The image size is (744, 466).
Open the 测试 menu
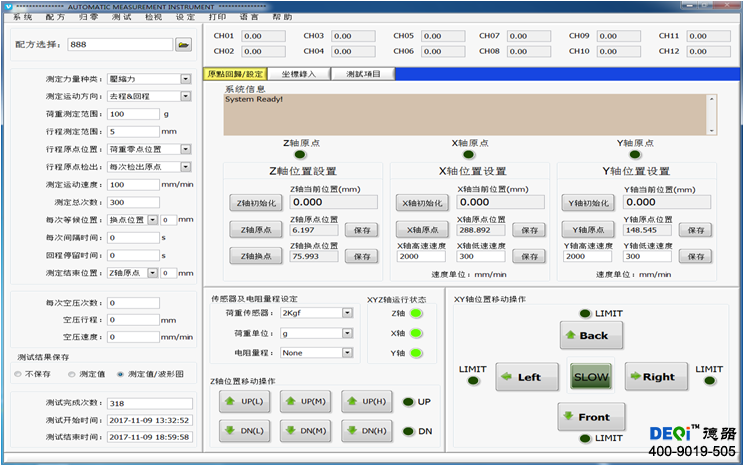point(121,17)
